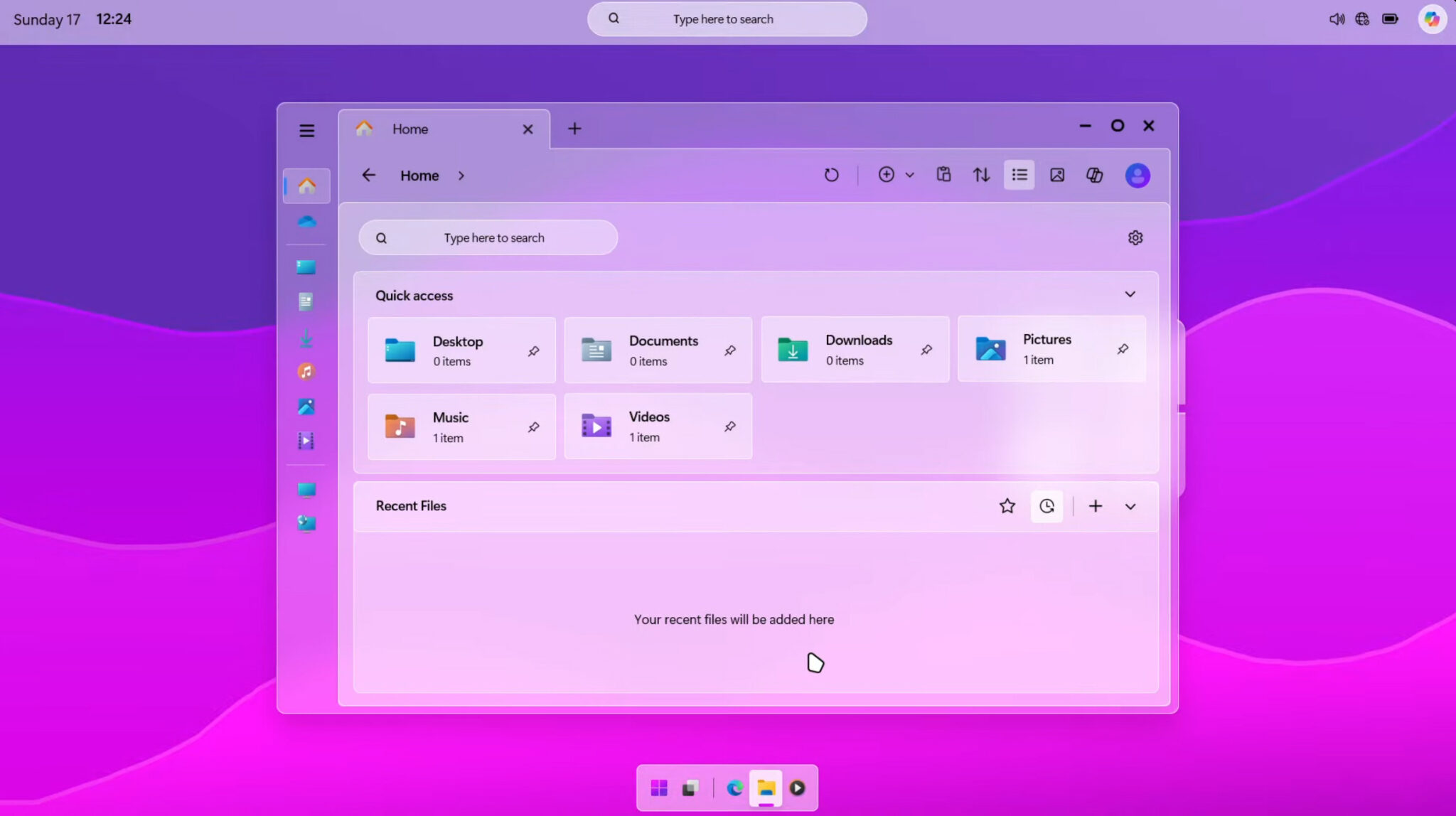Pin the Documents quick access card
1456x816 pixels.
click(731, 350)
